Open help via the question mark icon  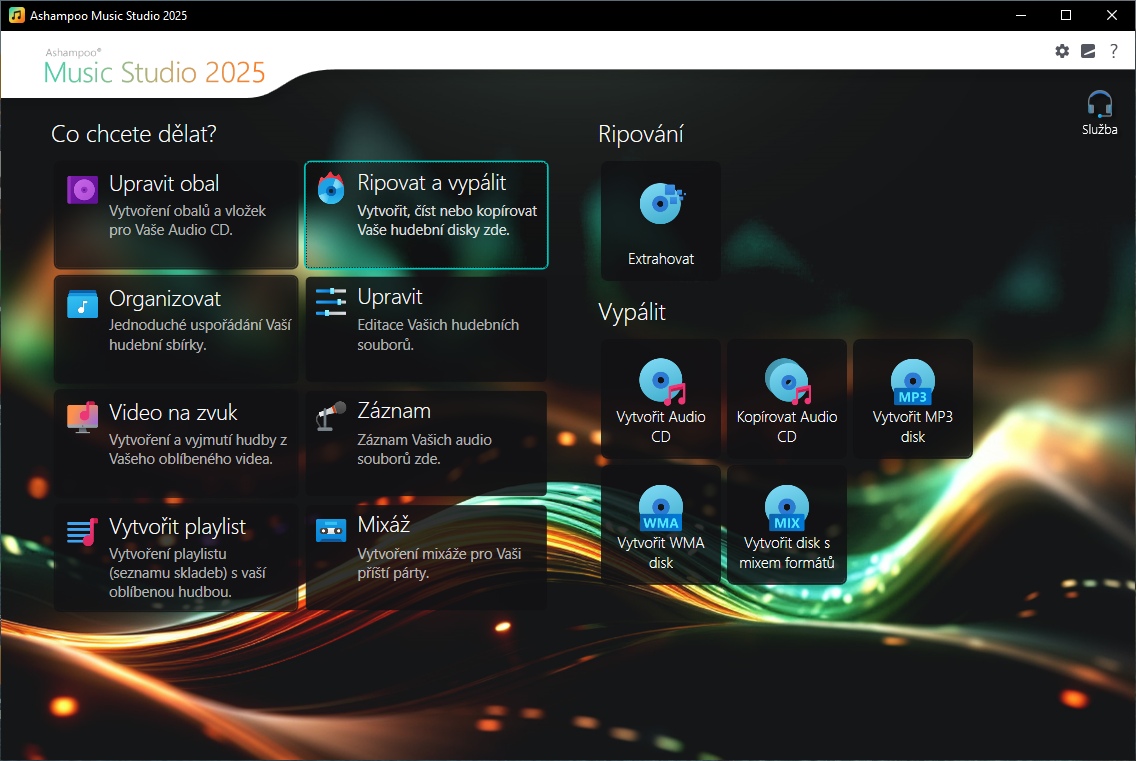click(1114, 51)
